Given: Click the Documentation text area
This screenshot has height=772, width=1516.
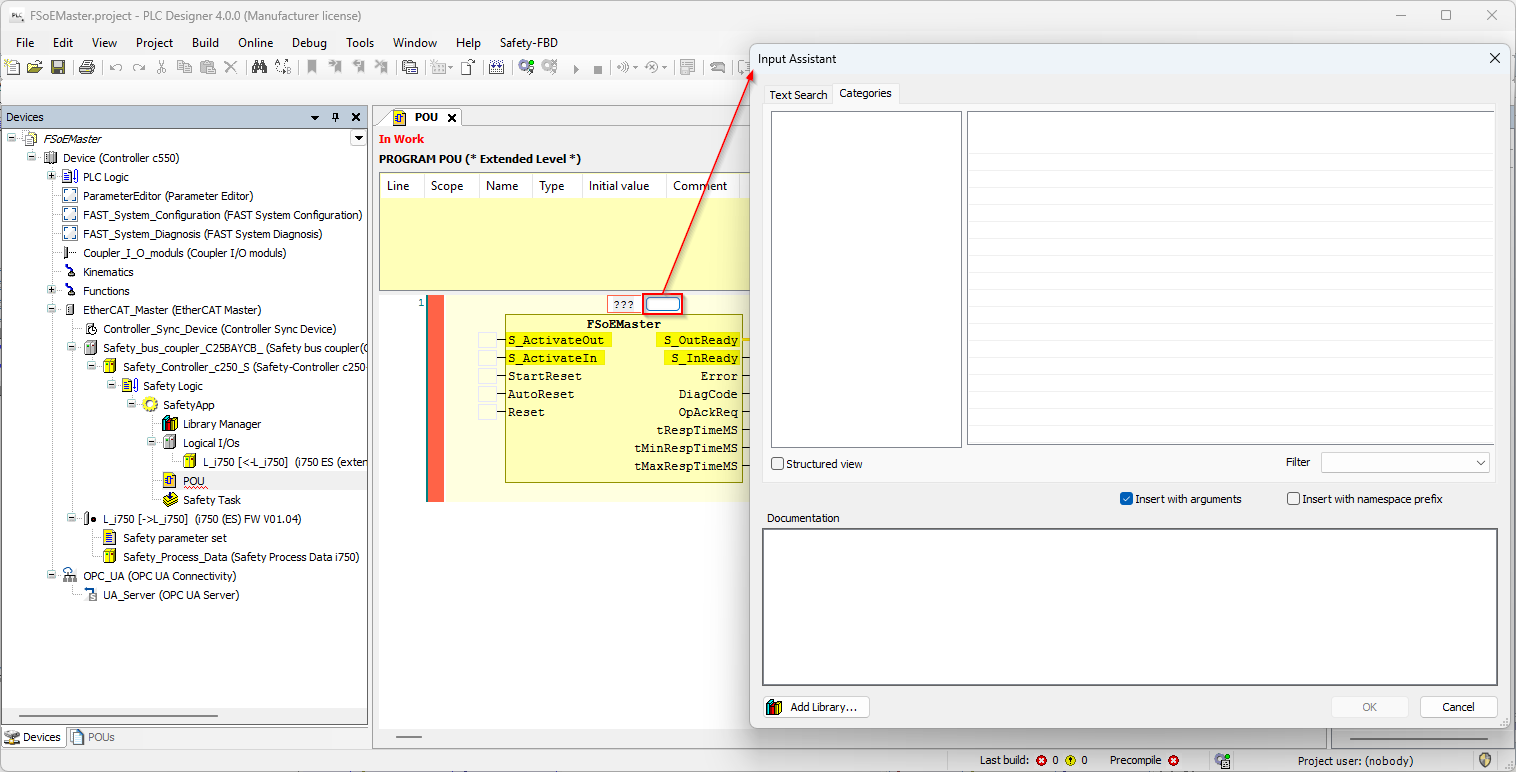Looking at the screenshot, I should 1129,606.
